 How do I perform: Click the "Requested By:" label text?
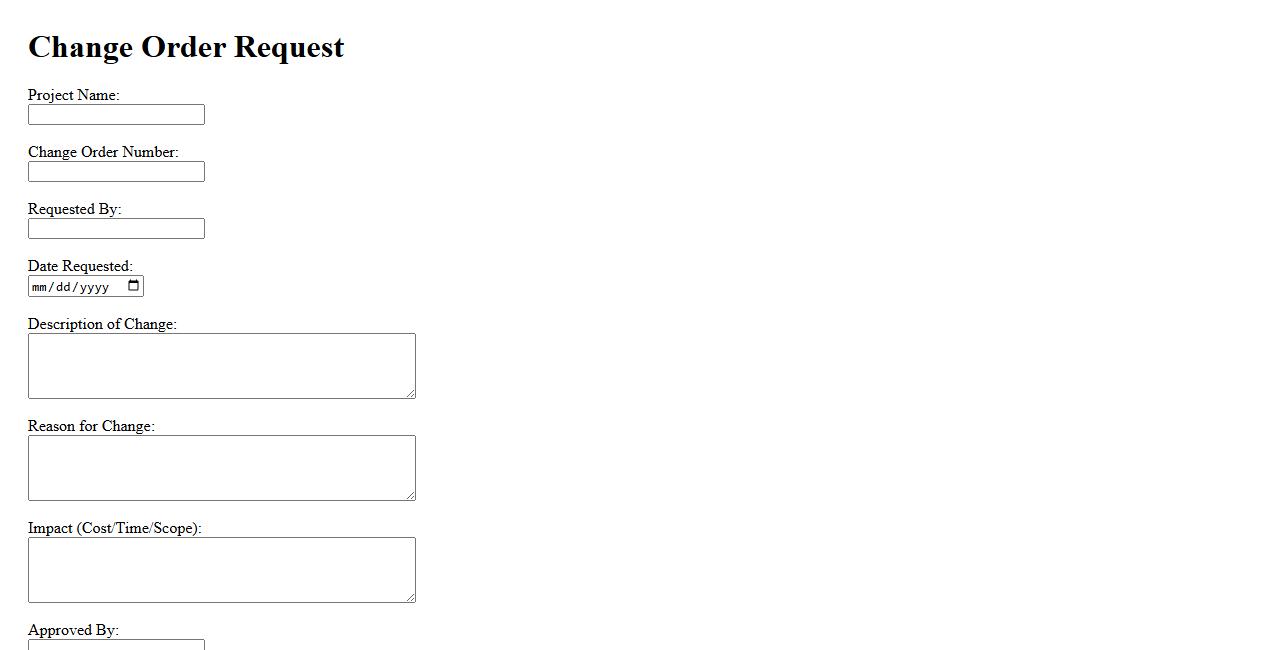click(74, 209)
